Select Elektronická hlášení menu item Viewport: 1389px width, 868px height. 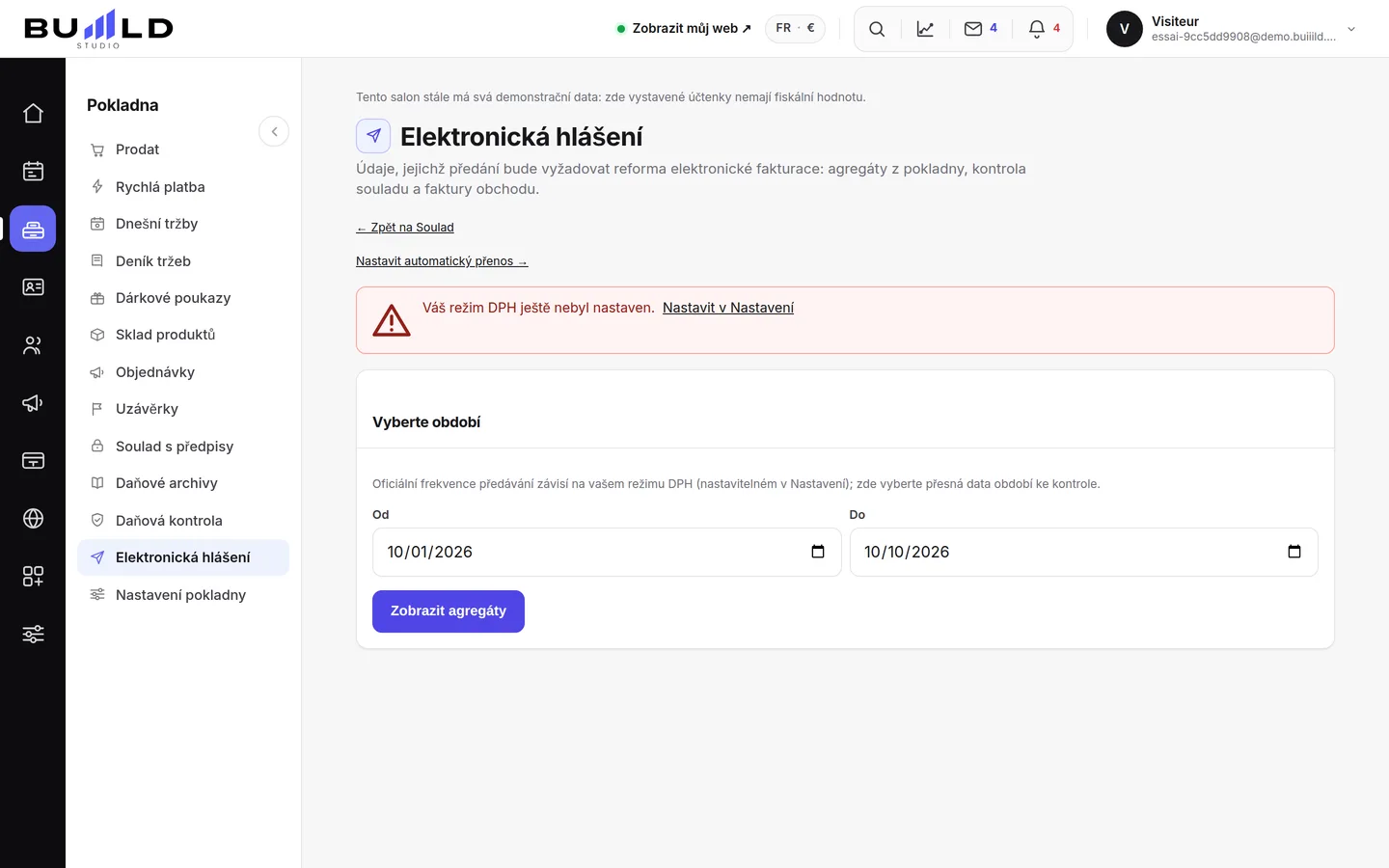click(183, 557)
